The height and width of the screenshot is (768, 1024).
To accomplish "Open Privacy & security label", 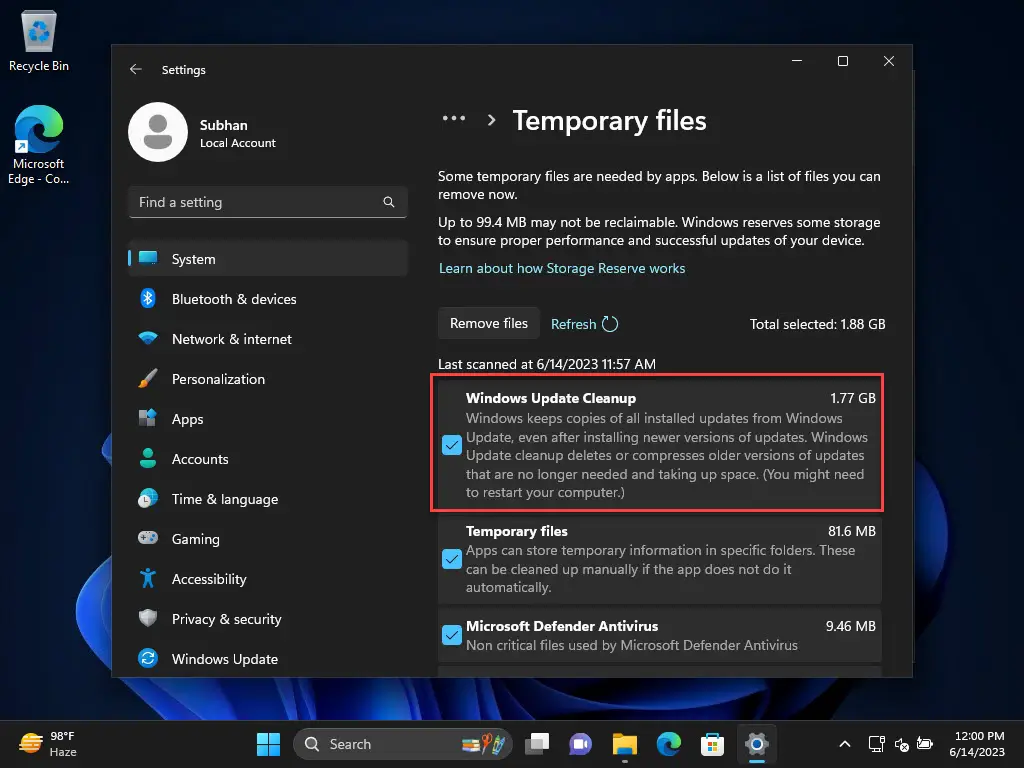I will pyautogui.click(x=227, y=619).
